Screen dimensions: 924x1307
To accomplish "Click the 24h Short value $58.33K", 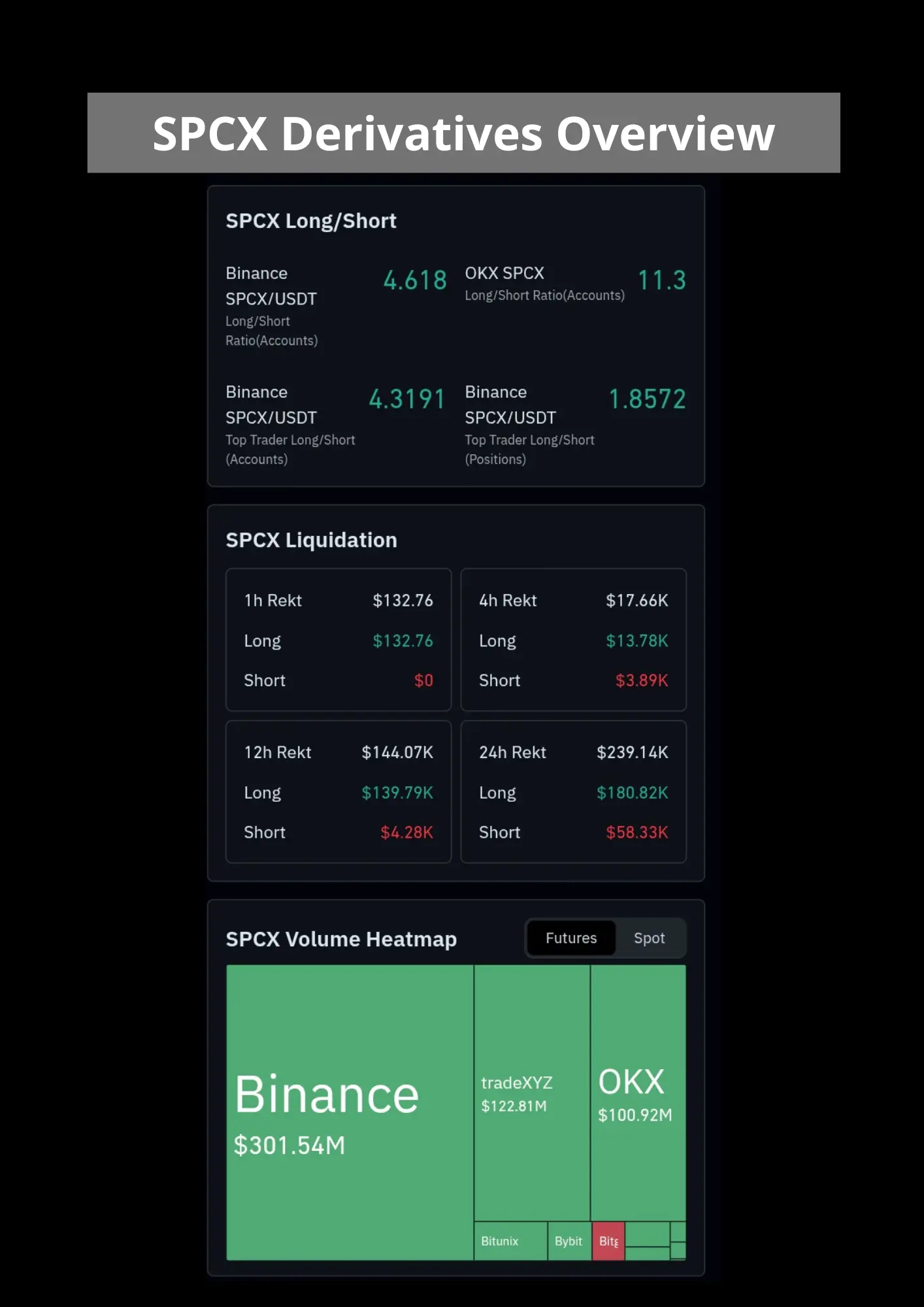I will [637, 833].
